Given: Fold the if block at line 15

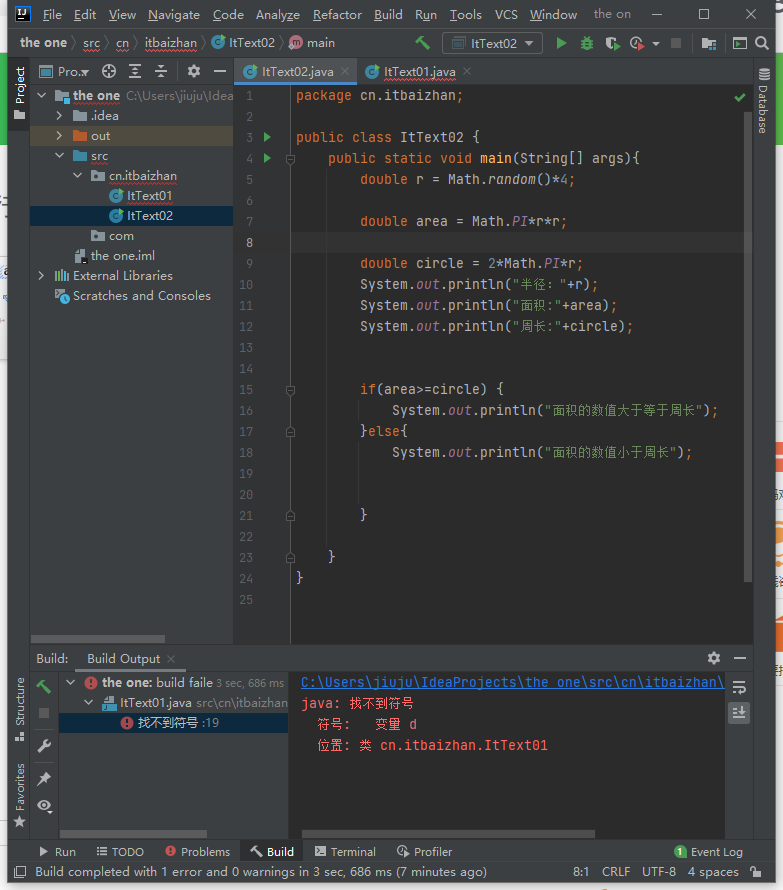Looking at the screenshot, I should 290,390.
